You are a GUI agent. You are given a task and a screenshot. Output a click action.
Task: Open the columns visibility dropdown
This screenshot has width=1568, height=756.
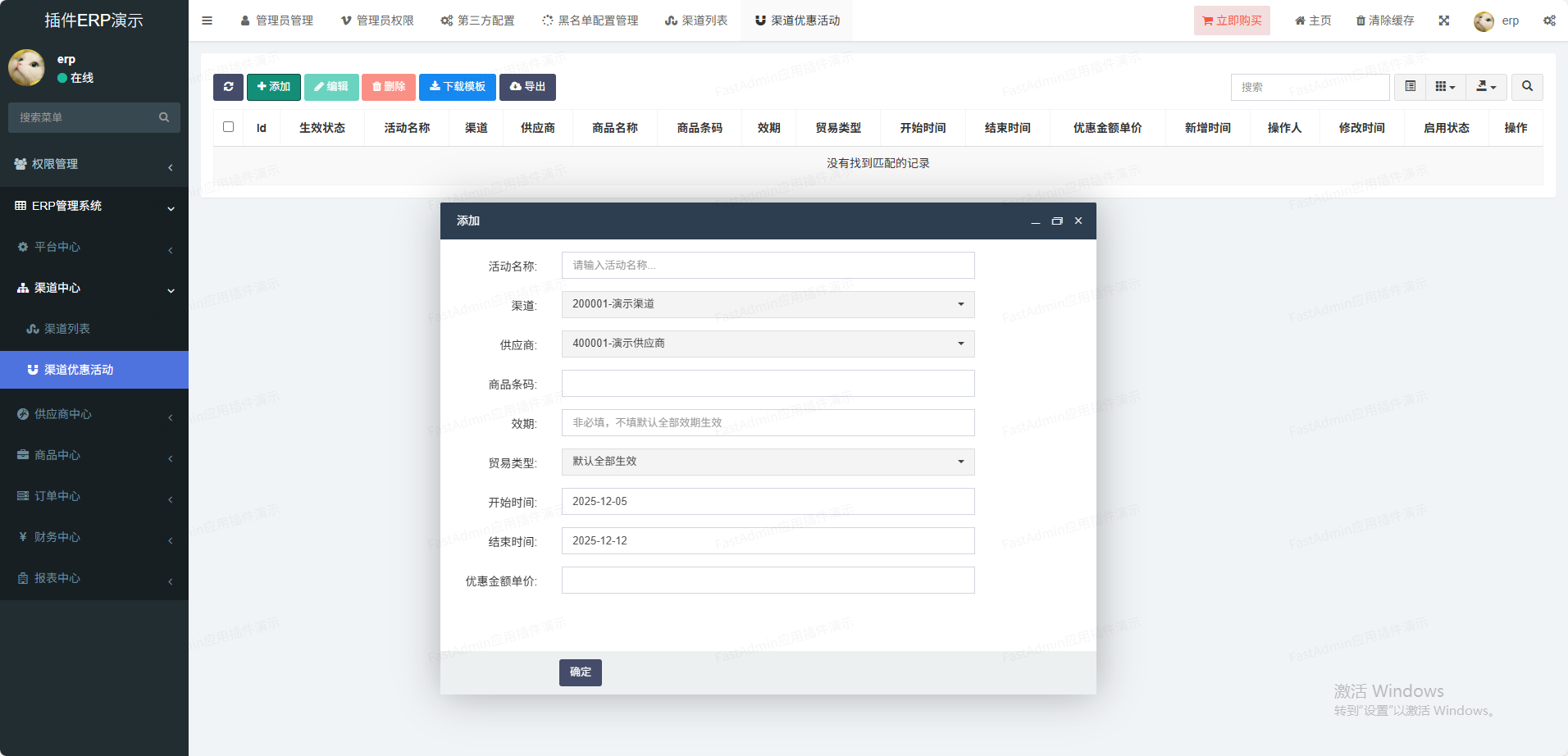(x=1445, y=87)
